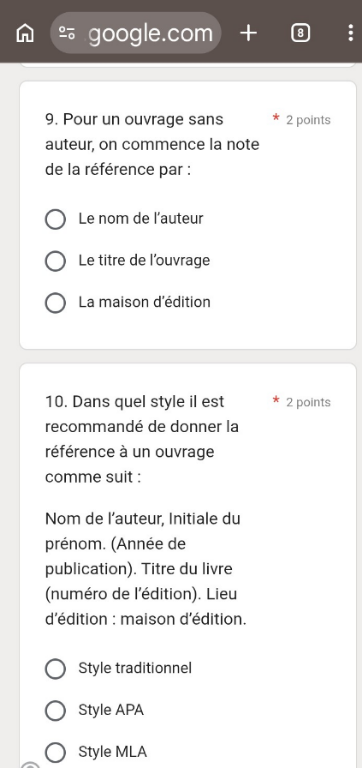
Task: Open the three-dot browser menu
Action: (350, 33)
